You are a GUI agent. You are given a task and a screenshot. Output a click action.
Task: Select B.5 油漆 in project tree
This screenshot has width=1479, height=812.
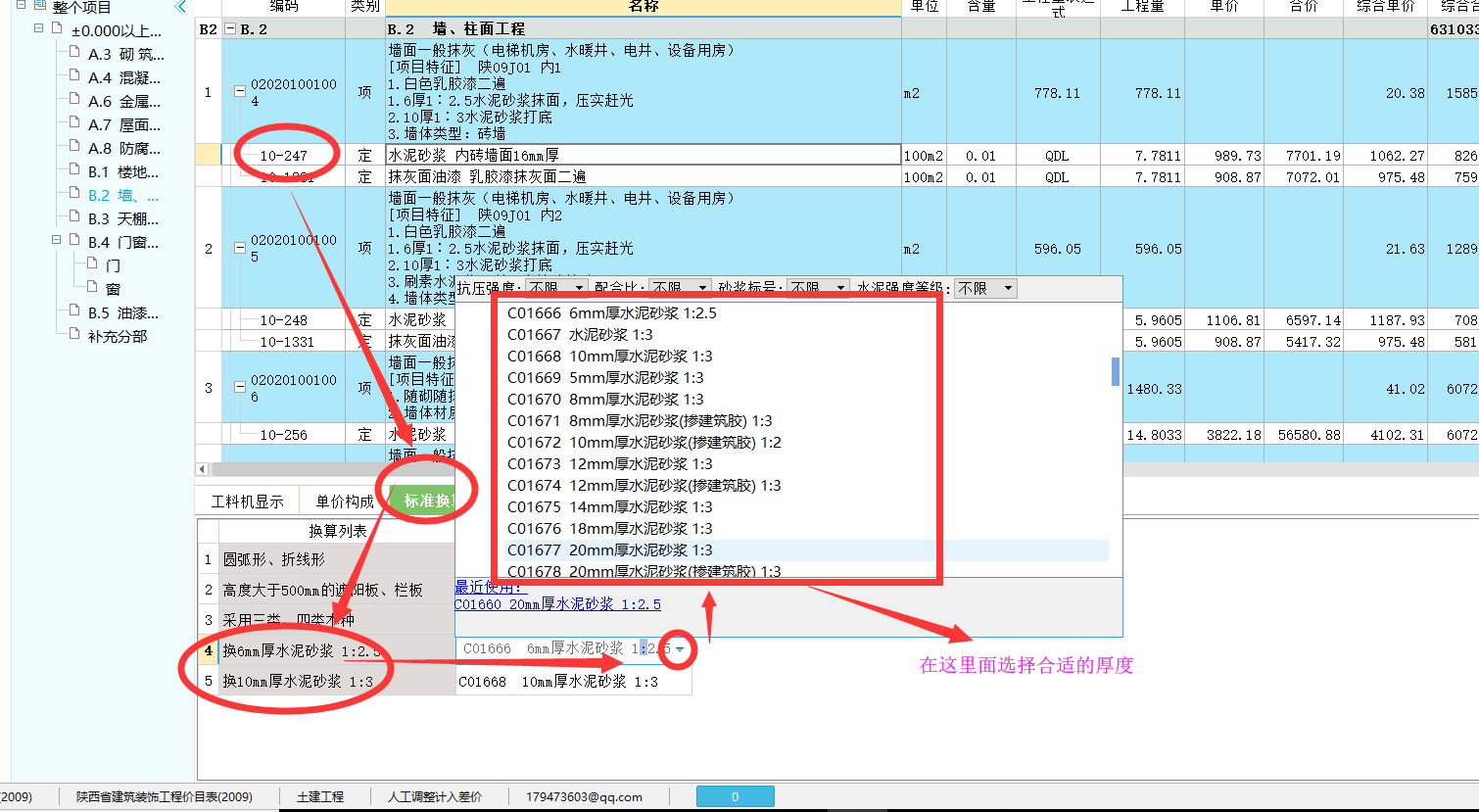pyautogui.click(x=123, y=312)
